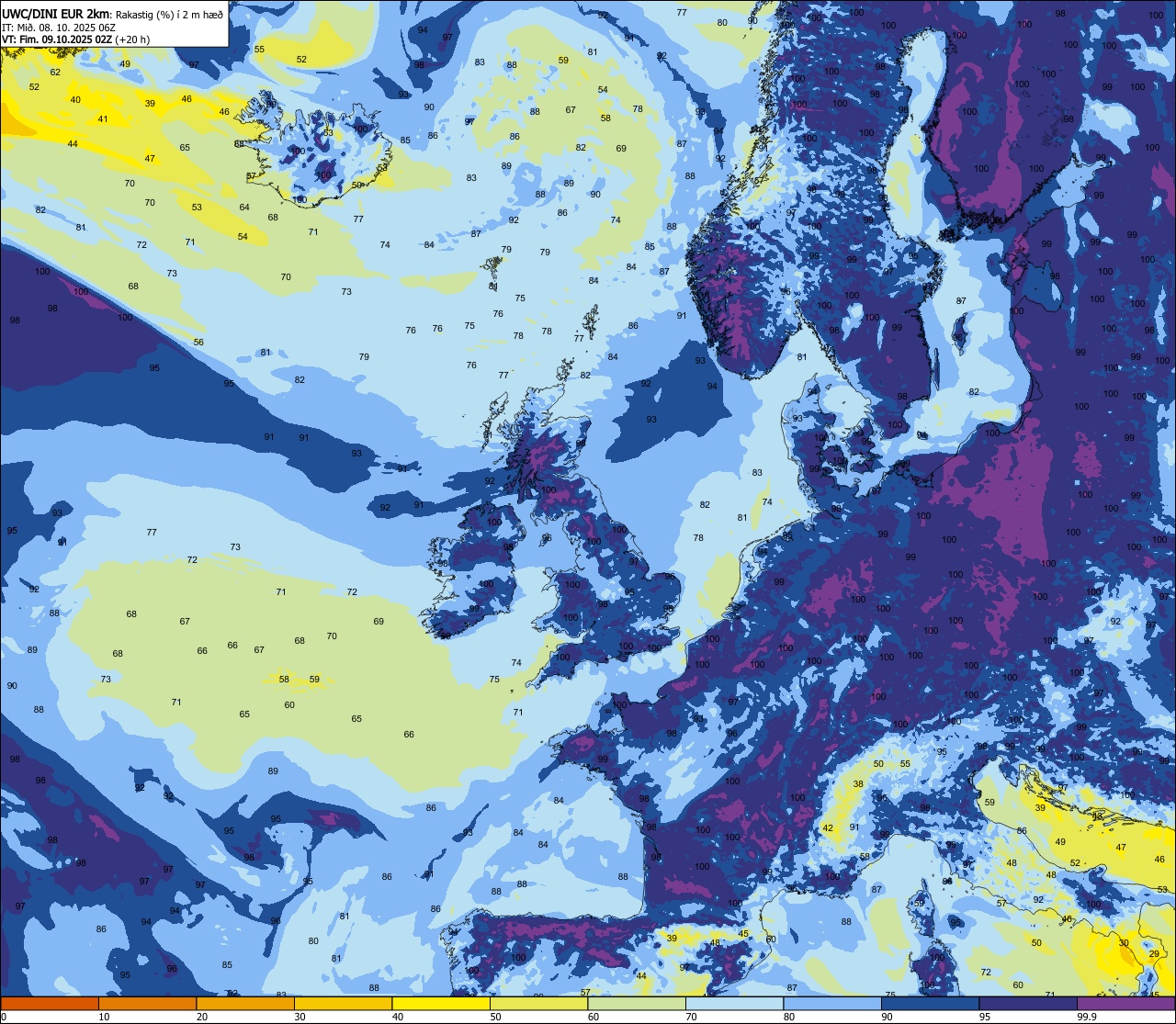This screenshot has width=1176, height=1024.
Task: Click the medium blue 80–90 legend swatch
Action: [x=832, y=1004]
